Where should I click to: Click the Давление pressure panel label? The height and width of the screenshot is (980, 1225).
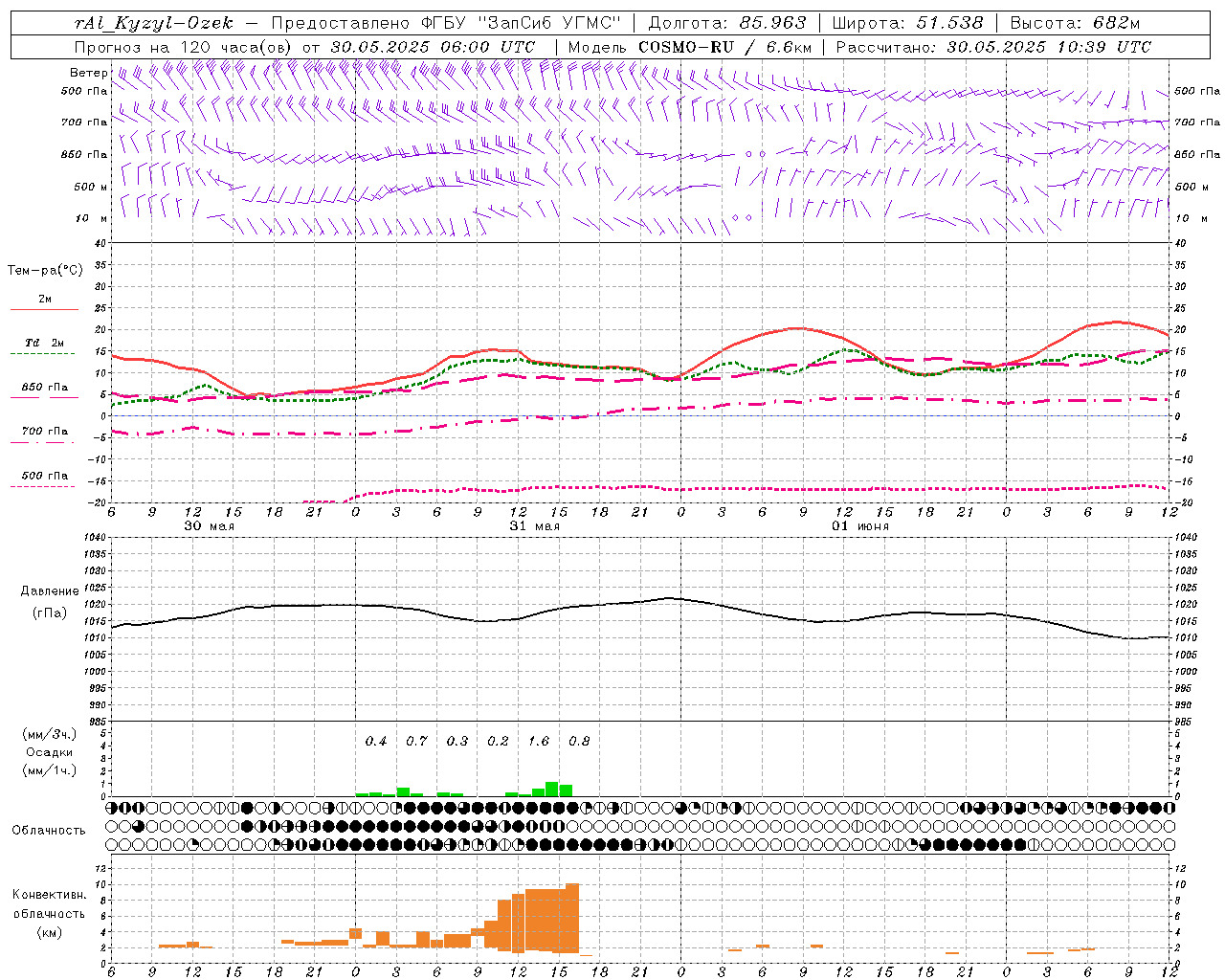[x=49, y=591]
